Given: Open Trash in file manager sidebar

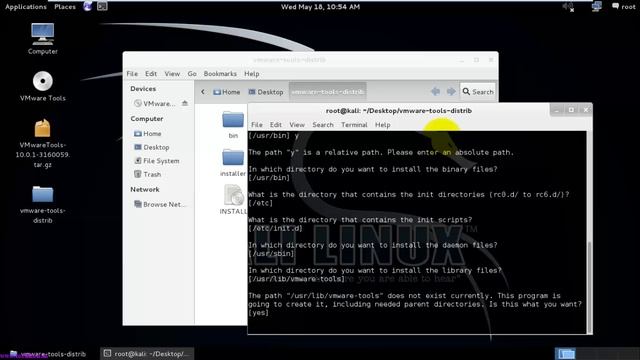Looking at the screenshot, I should [148, 174].
